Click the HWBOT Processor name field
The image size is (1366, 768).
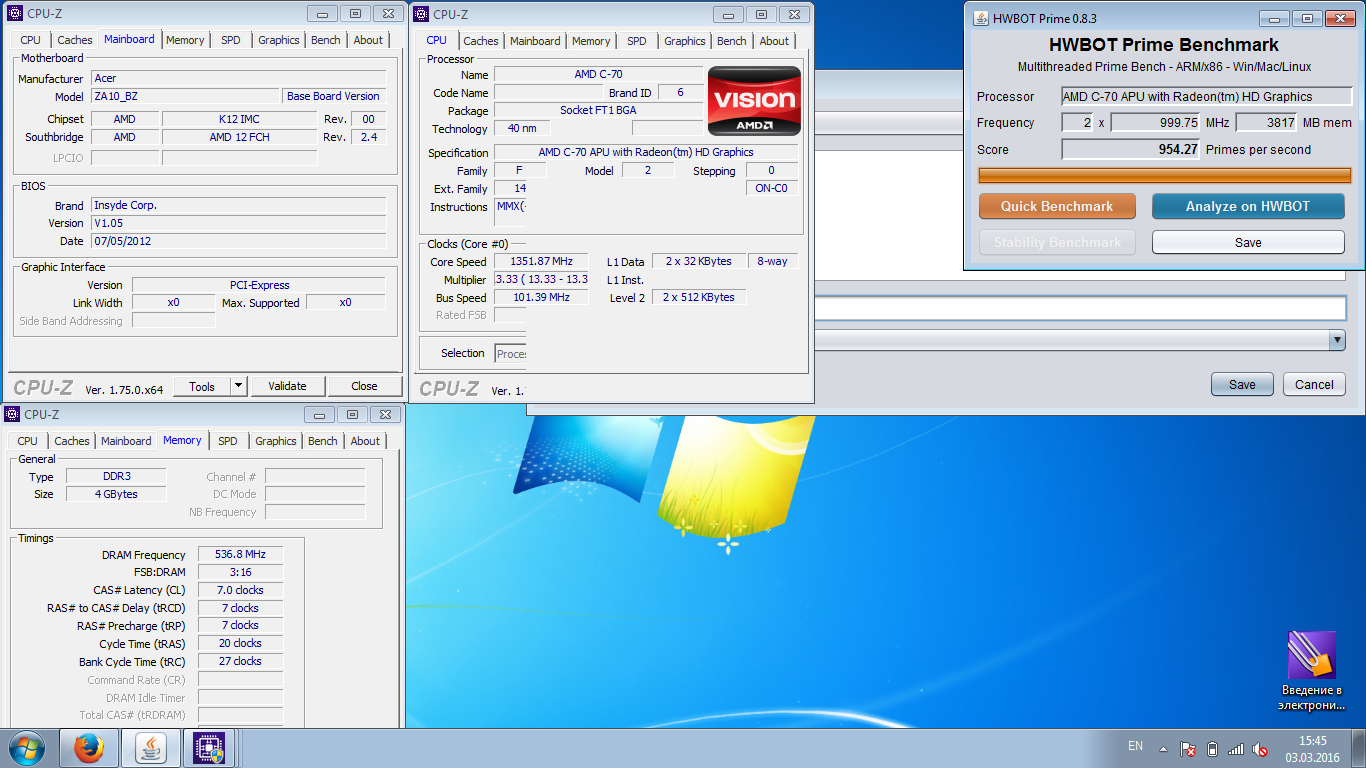pyautogui.click(x=1207, y=97)
